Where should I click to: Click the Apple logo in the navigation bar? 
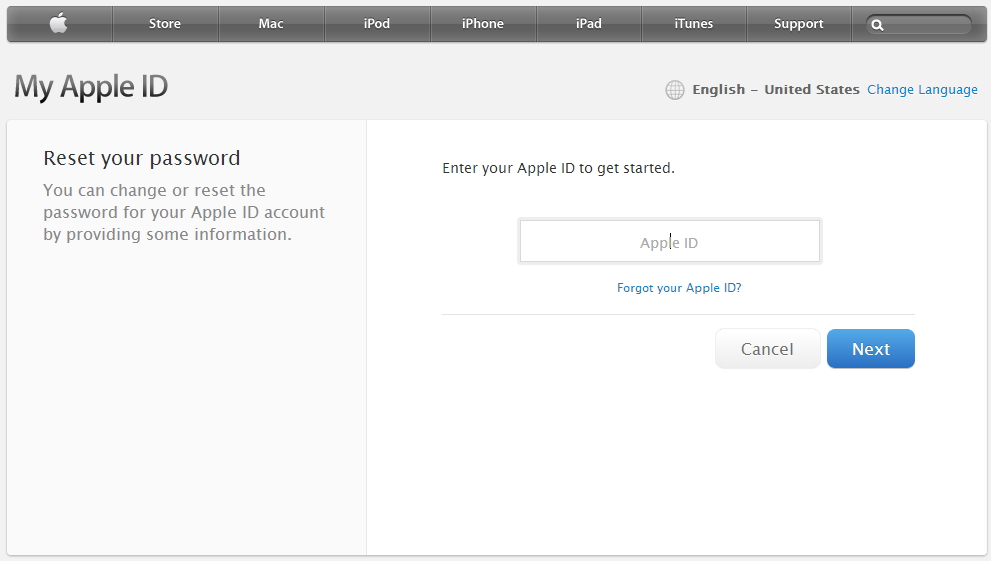(x=59, y=24)
